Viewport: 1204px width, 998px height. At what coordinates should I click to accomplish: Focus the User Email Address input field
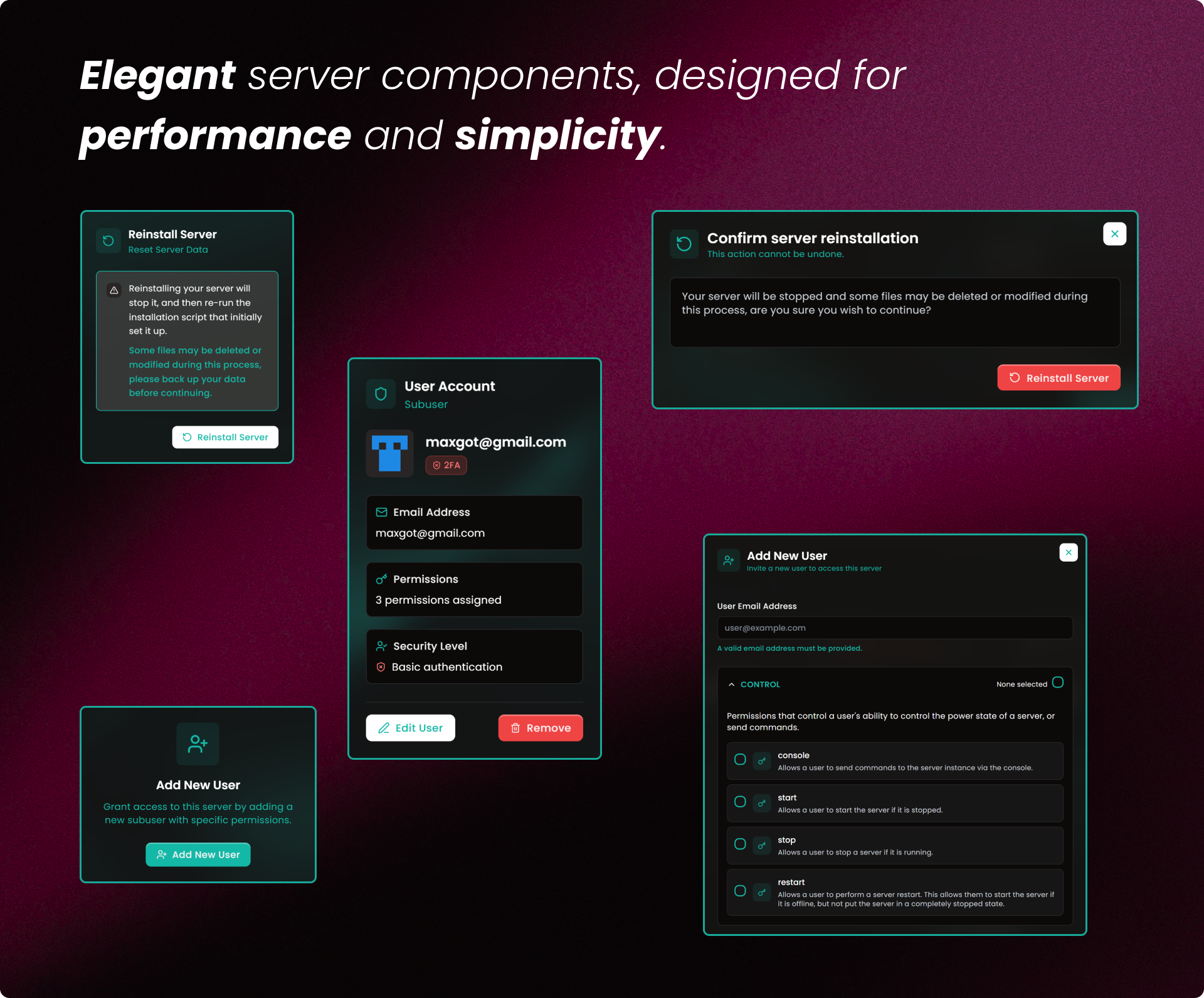coord(895,628)
